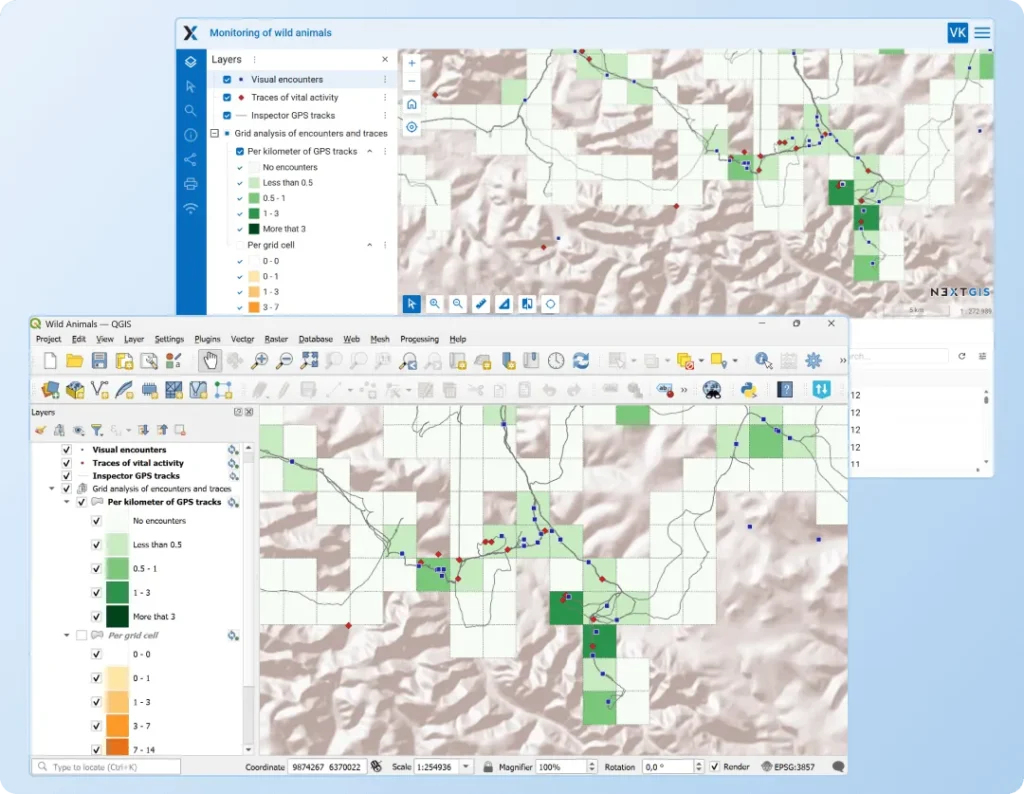This screenshot has height=794, width=1024.
Task: Open the Processing menu
Action: (419, 339)
